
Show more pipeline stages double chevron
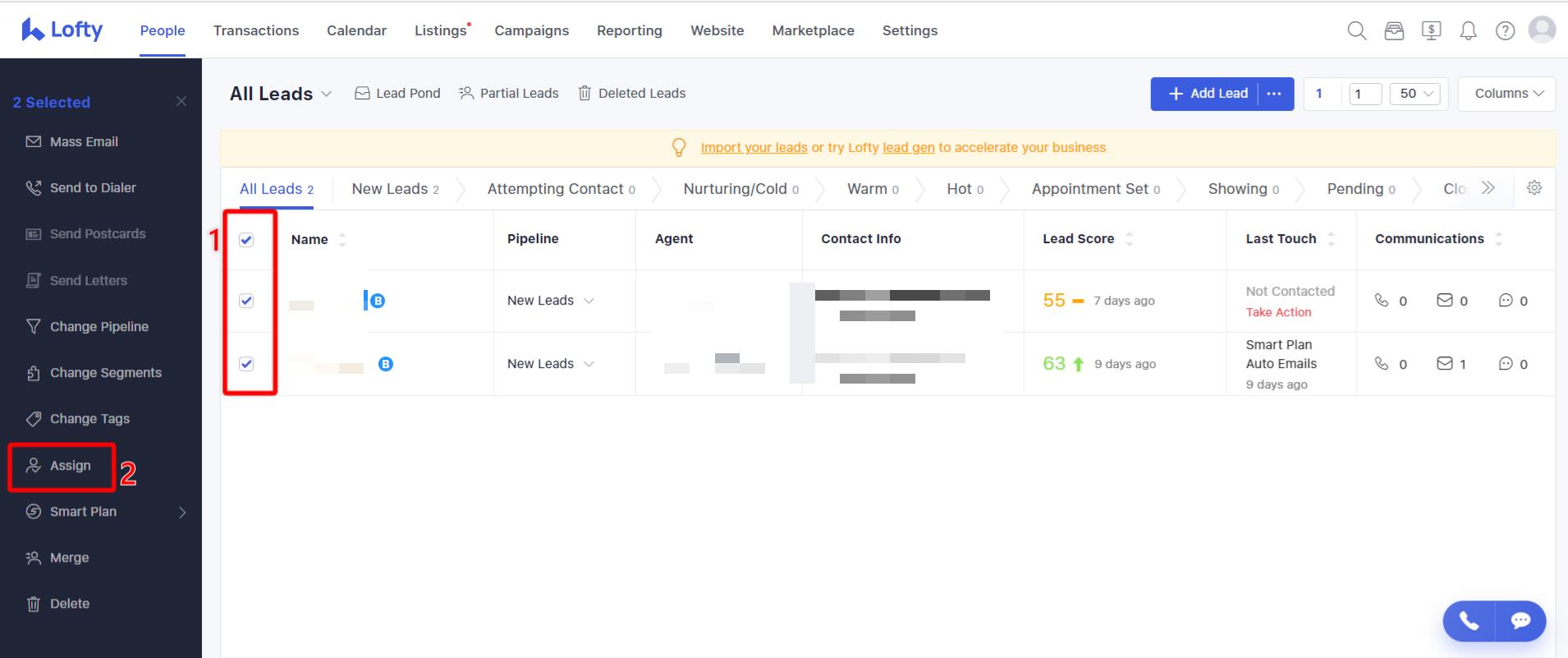[1488, 188]
